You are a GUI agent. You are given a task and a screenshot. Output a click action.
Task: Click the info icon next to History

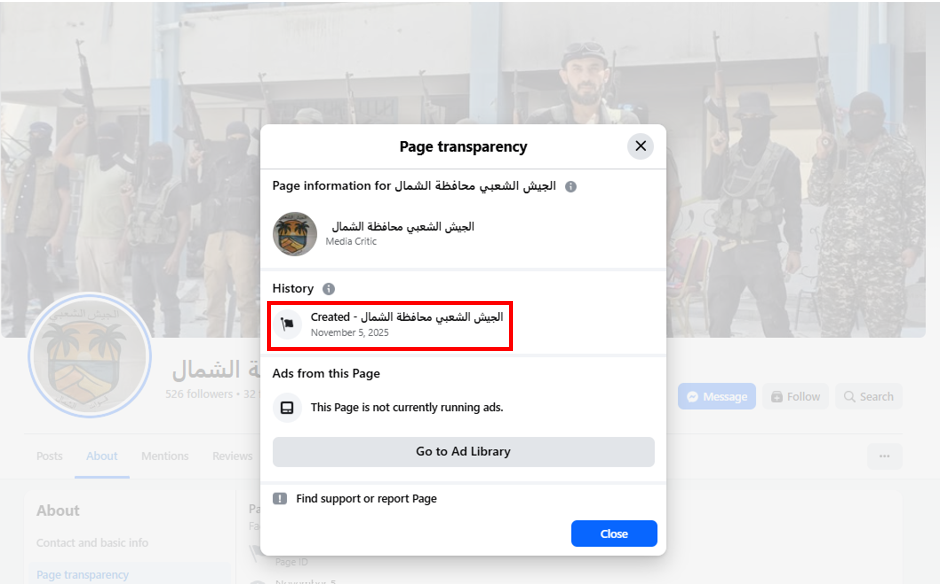[x=329, y=289]
